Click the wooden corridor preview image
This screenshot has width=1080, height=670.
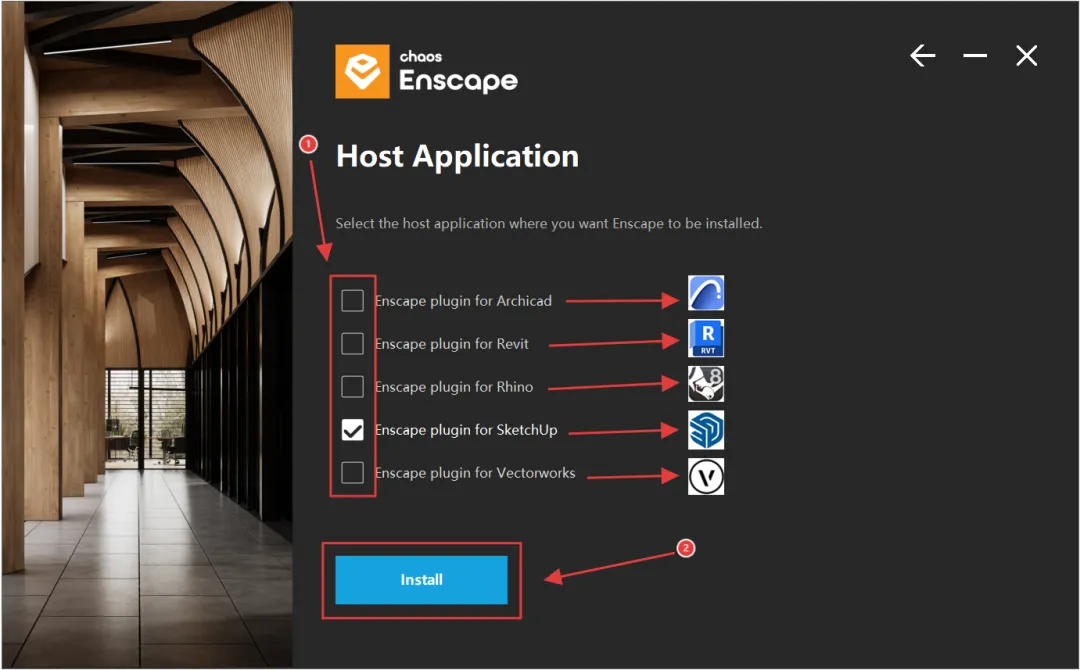(x=147, y=335)
